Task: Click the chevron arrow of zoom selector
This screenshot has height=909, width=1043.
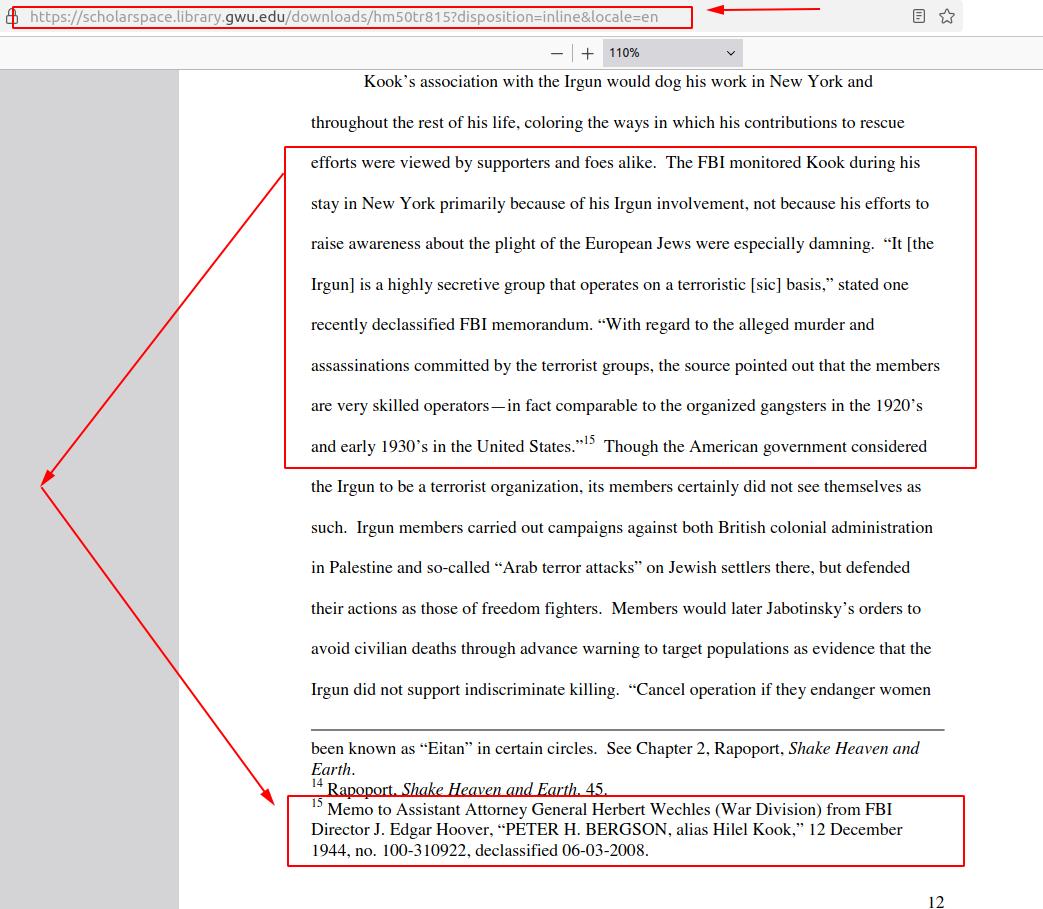Action: click(730, 53)
